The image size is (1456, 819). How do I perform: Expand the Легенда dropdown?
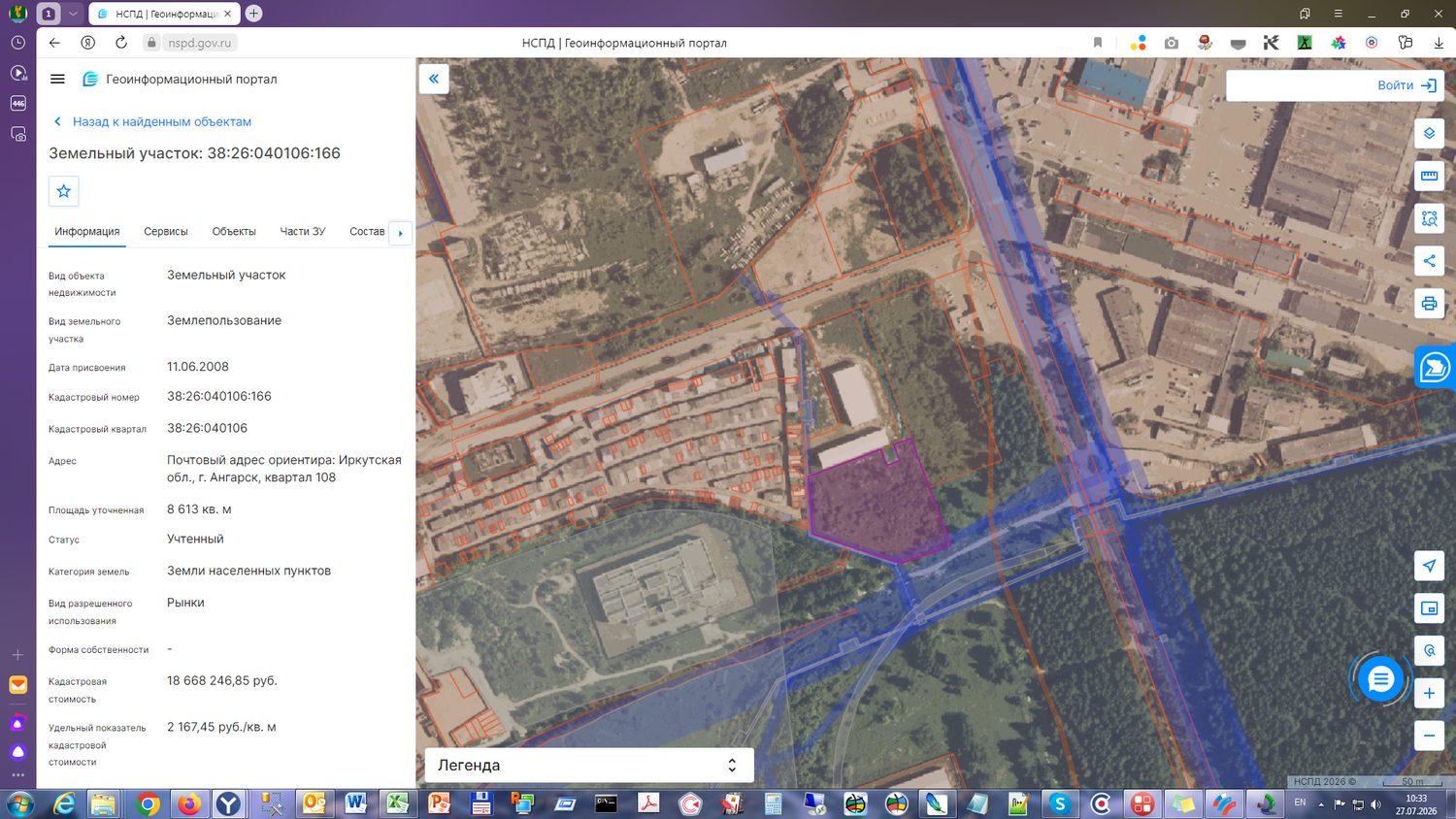589,765
